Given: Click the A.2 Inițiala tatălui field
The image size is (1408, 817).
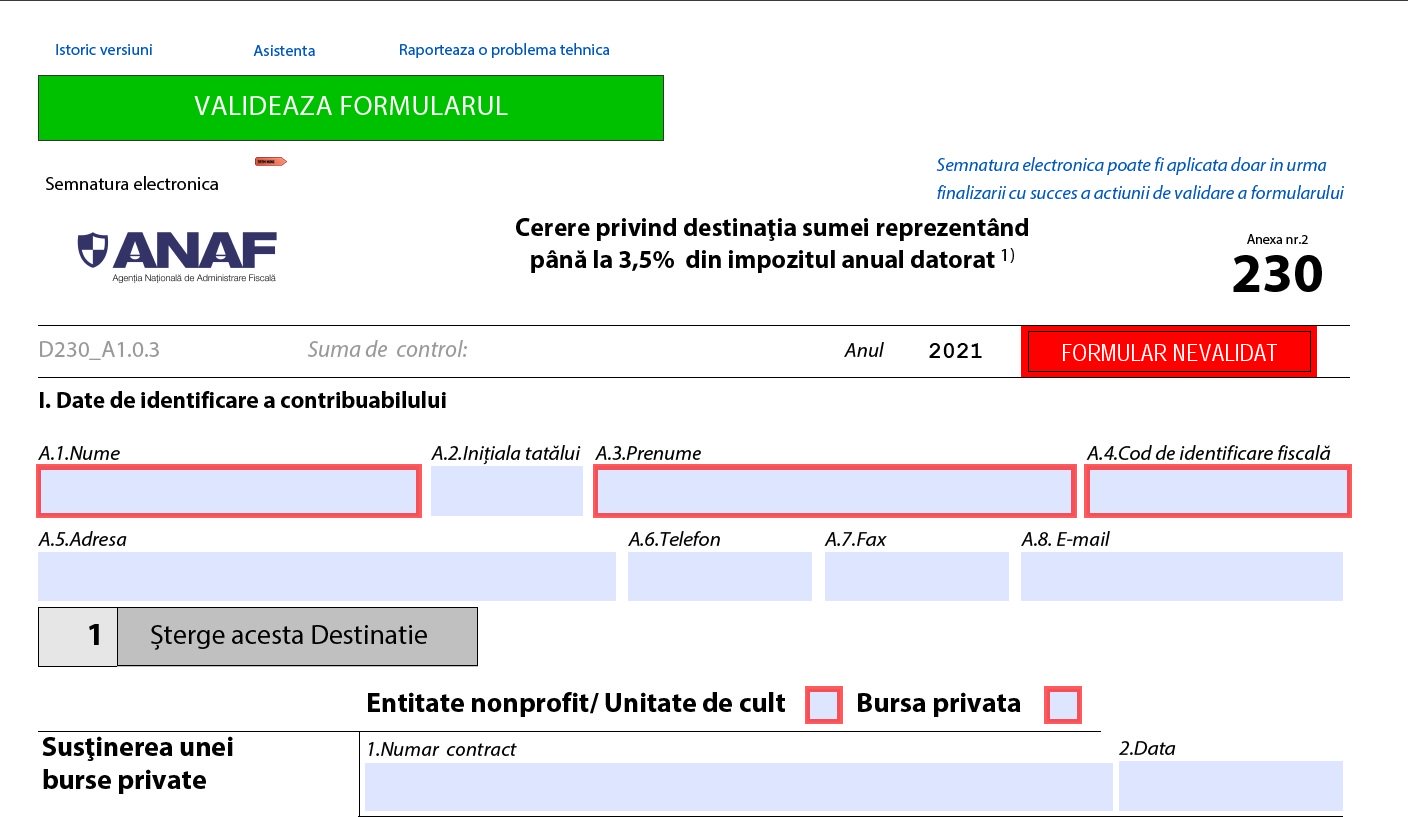Looking at the screenshot, I should (x=506, y=492).
